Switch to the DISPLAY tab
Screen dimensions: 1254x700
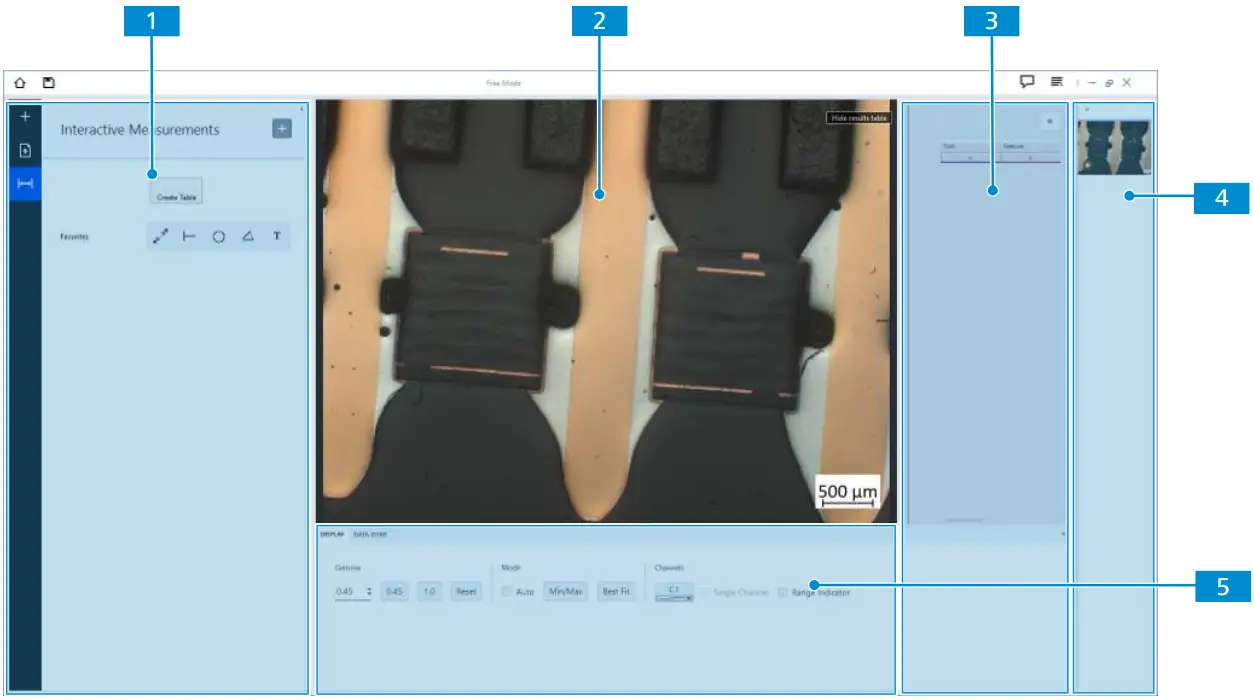click(331, 535)
